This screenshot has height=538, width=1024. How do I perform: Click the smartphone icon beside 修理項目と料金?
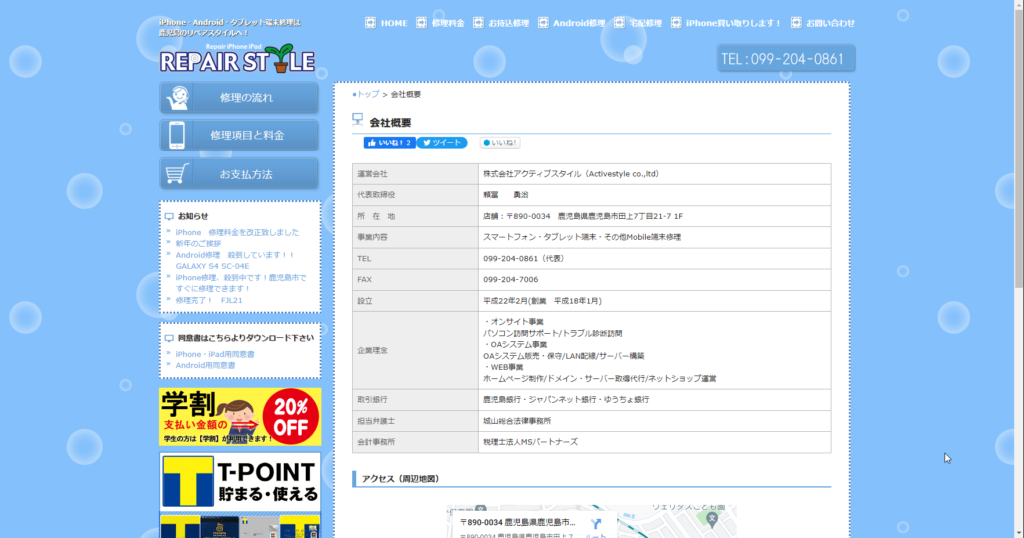point(177,136)
